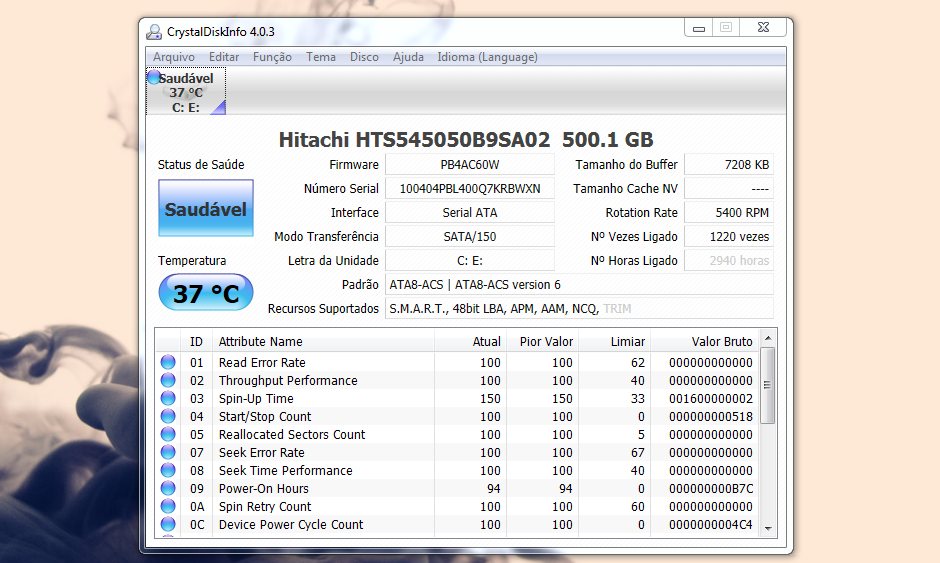Click the Hitachi HTS545050B9SA02 500.1 GB heading

466,140
